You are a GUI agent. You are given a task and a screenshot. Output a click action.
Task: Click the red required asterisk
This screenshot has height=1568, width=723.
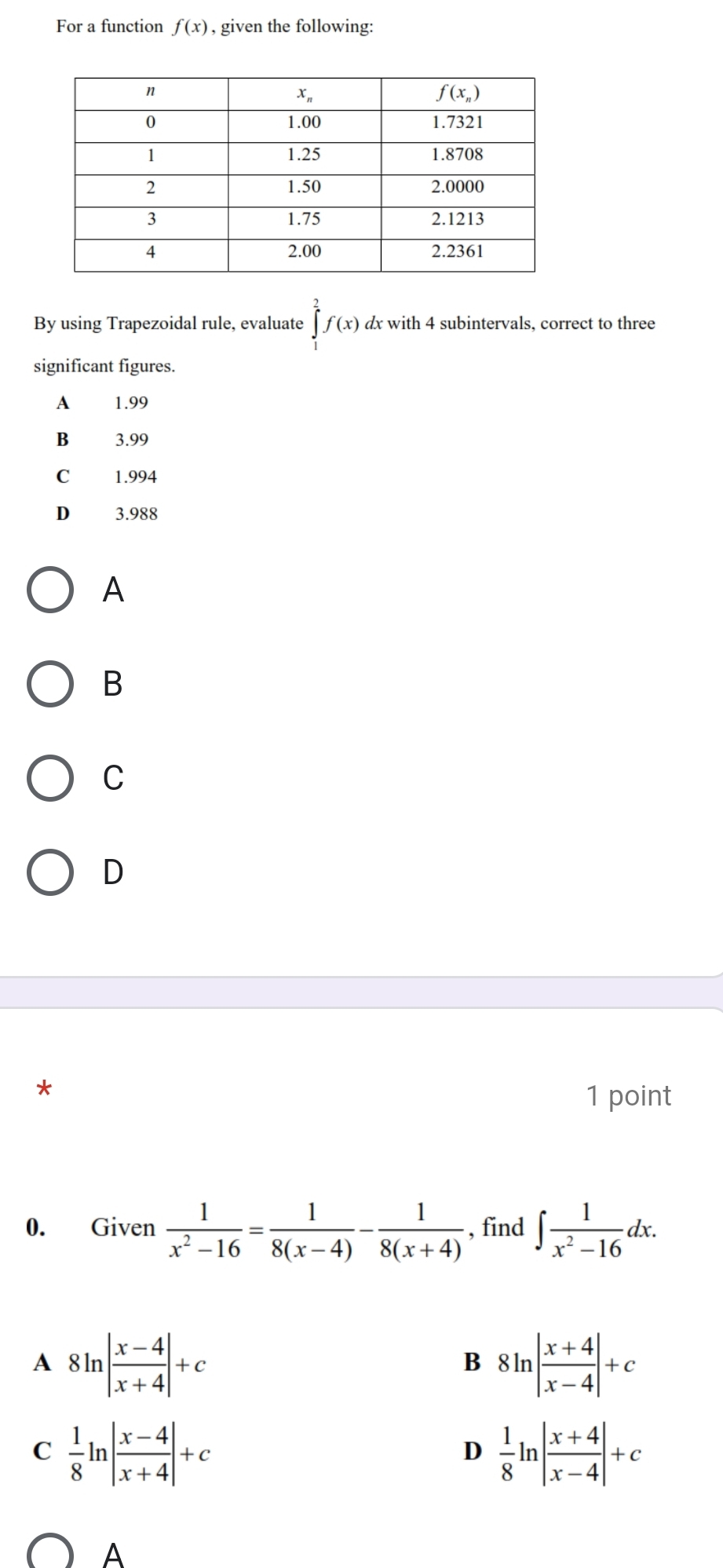(x=45, y=1089)
